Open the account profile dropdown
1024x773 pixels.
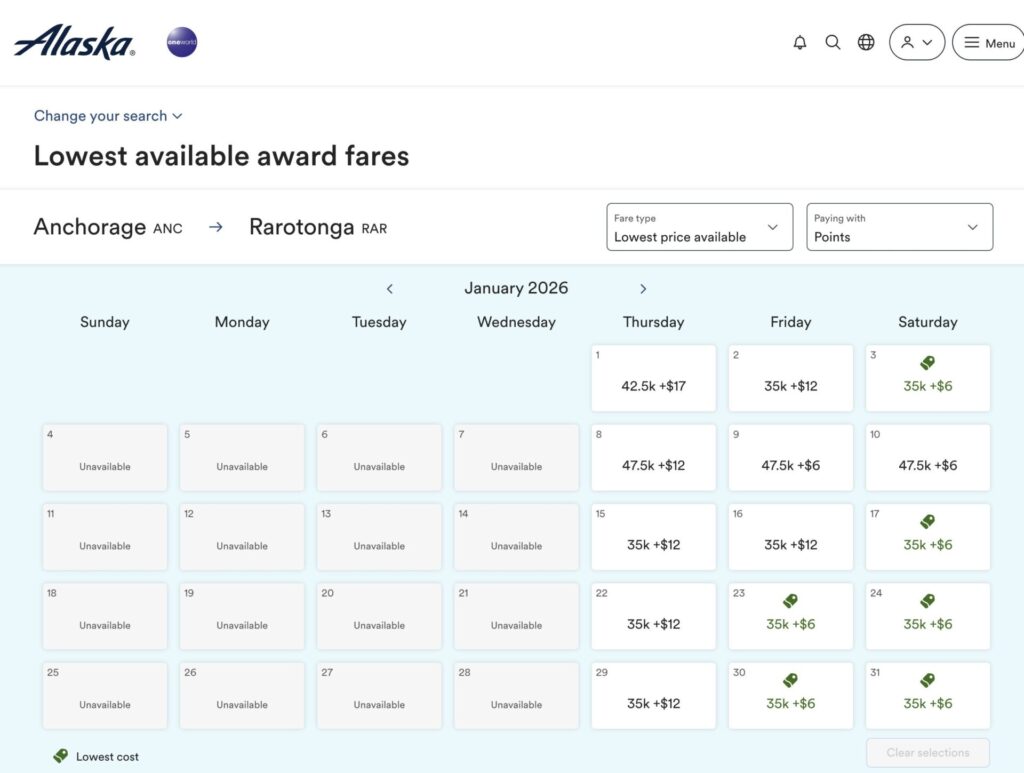[x=916, y=42]
